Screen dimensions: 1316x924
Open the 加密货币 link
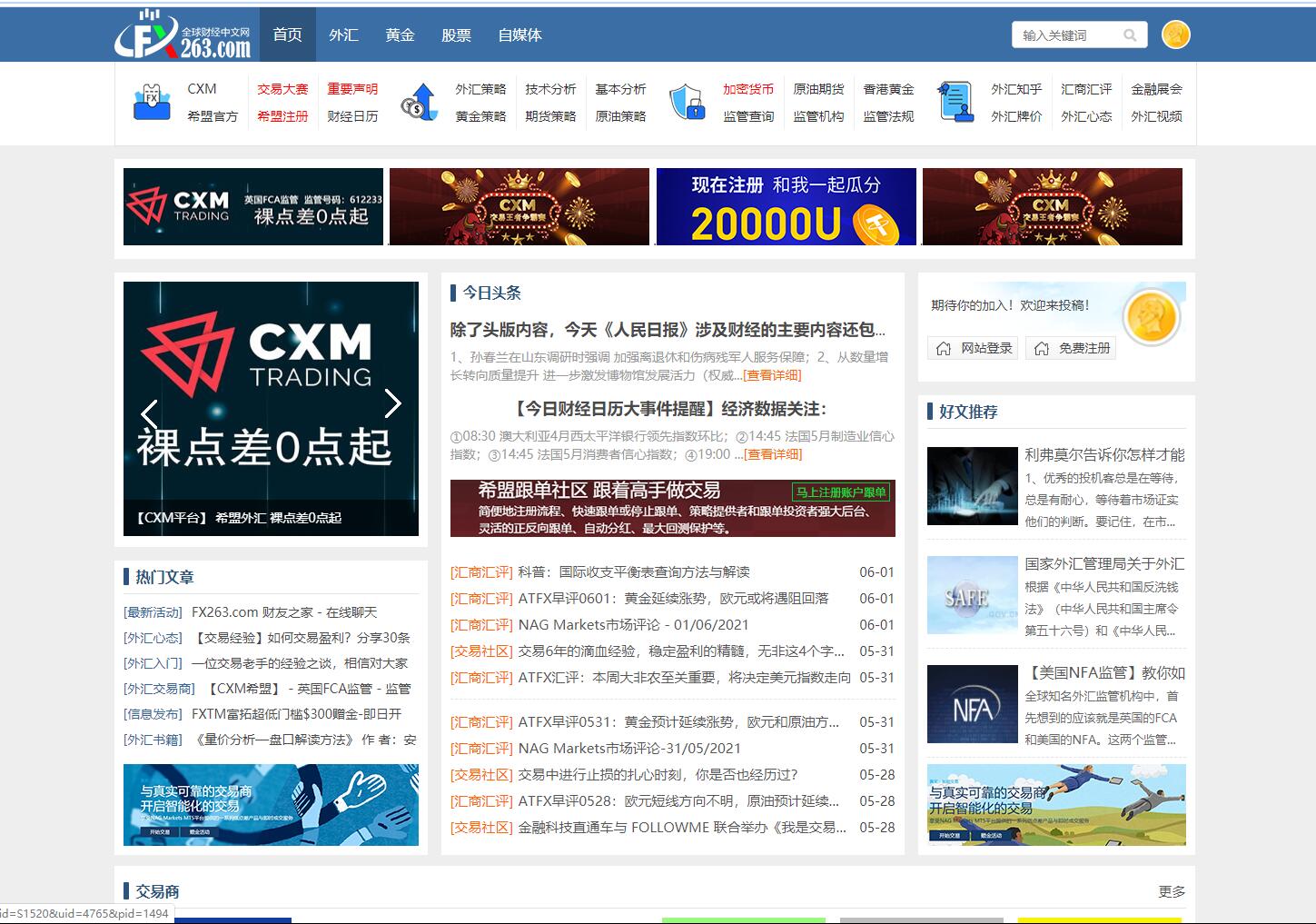[748, 89]
